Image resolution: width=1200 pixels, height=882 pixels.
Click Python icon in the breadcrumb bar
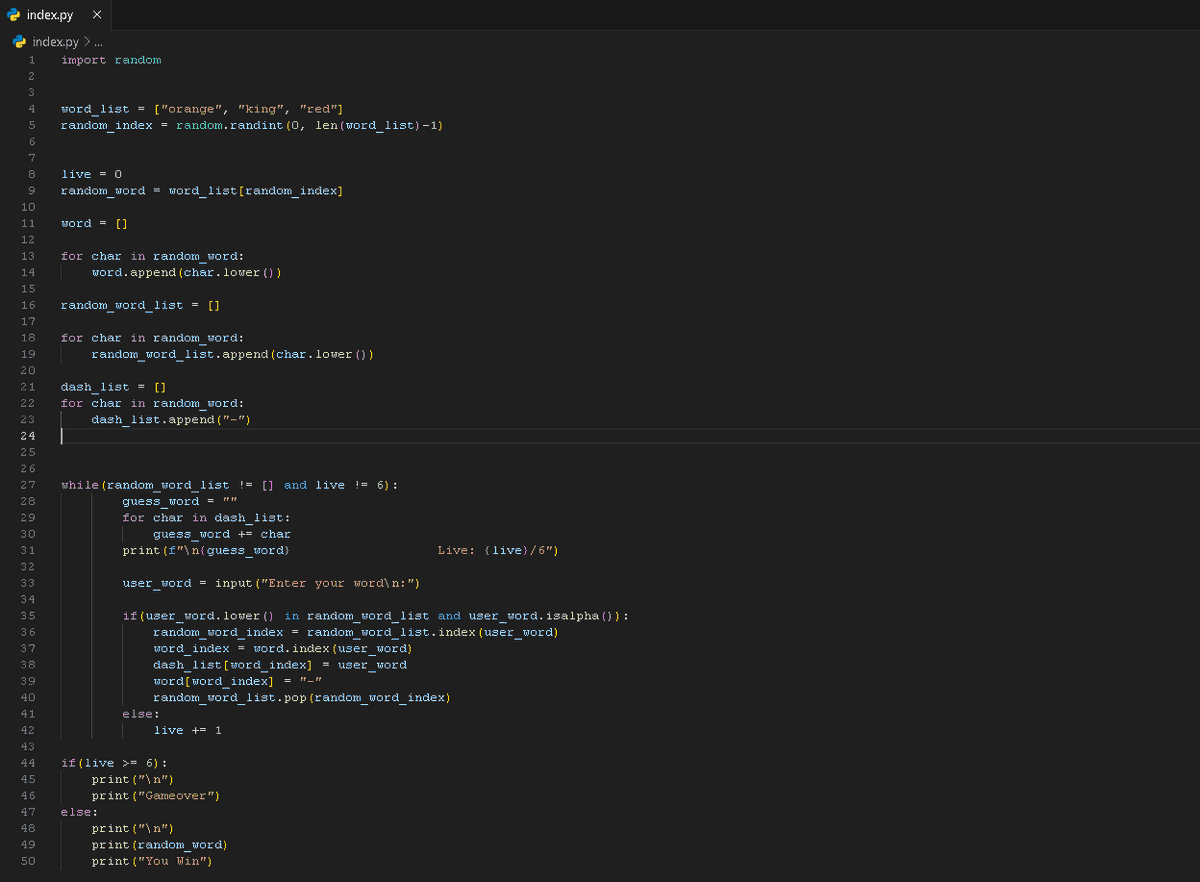click(19, 41)
